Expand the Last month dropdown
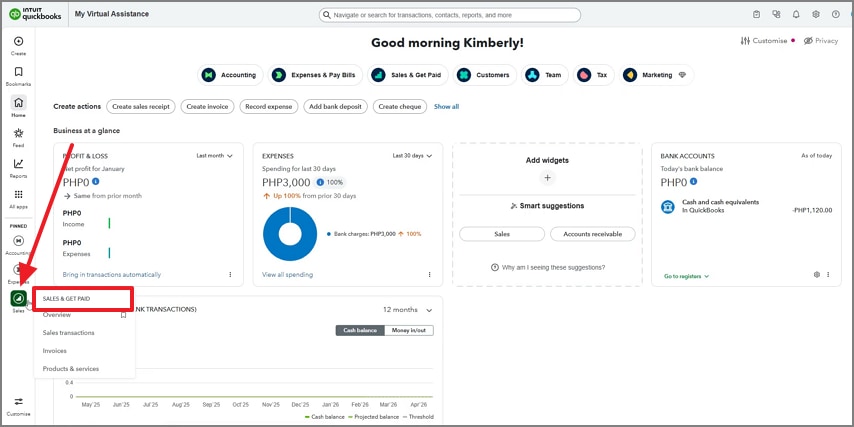854x427 pixels. tap(215, 156)
